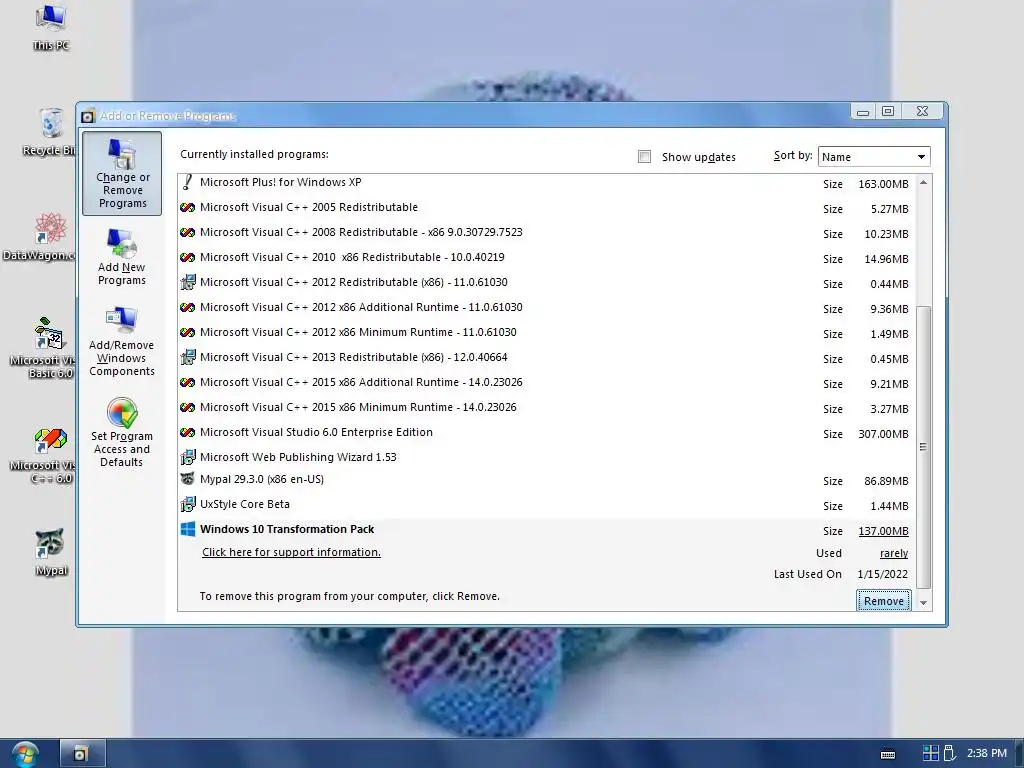The height and width of the screenshot is (768, 1024).
Task: Click the 1/15/2022 last used date
Action: 882,575
